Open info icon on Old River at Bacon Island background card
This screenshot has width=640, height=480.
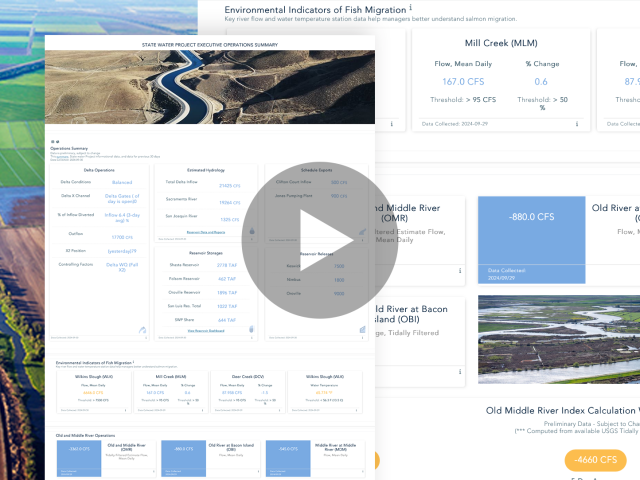click(460, 371)
